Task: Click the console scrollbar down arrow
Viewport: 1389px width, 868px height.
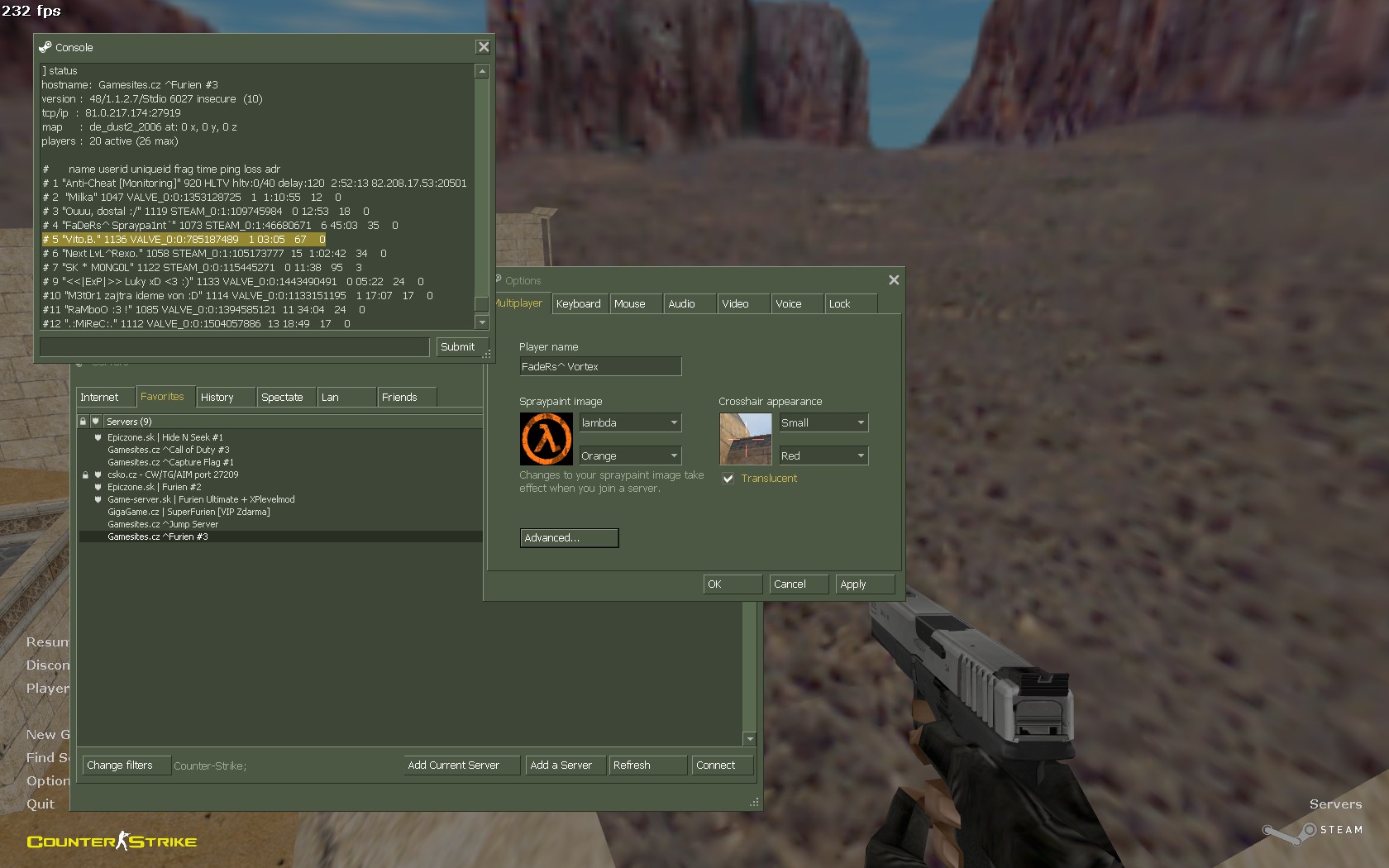Action: 482,322
